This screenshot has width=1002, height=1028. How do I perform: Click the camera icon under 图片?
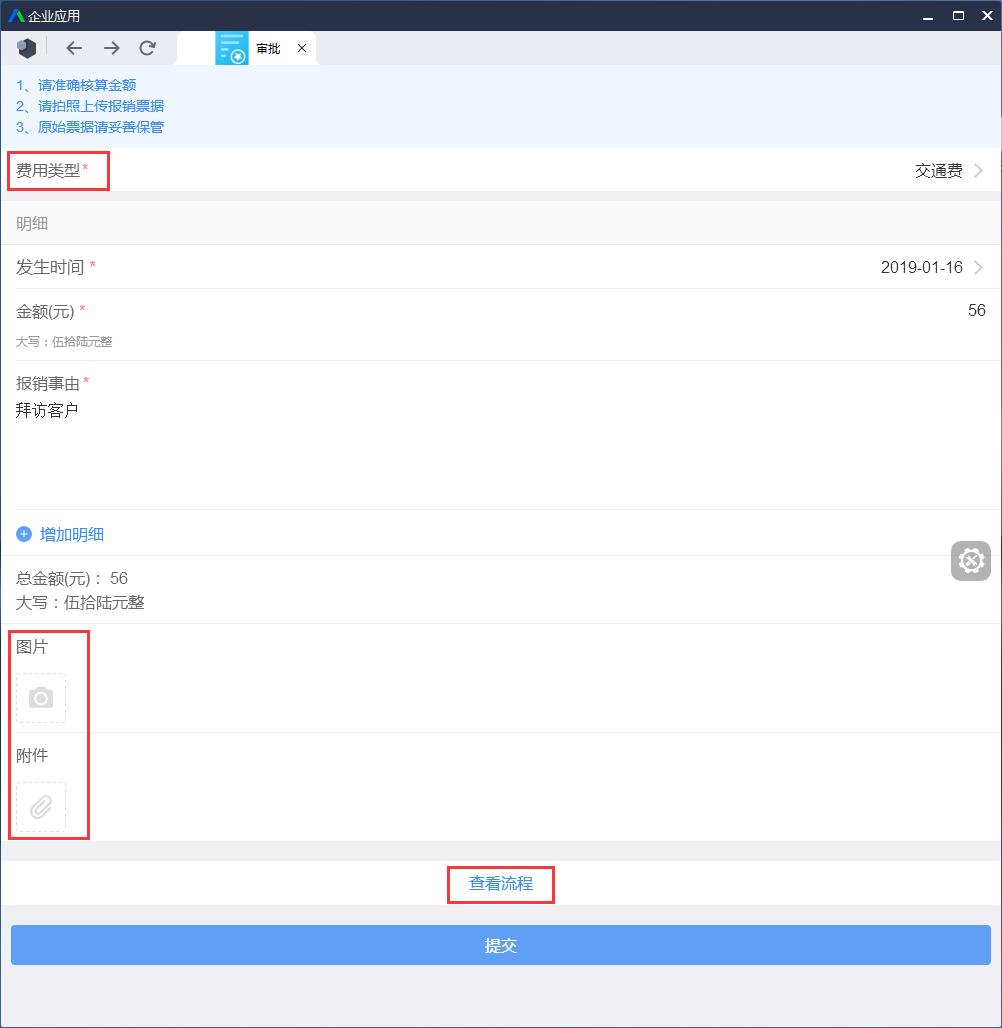point(40,698)
